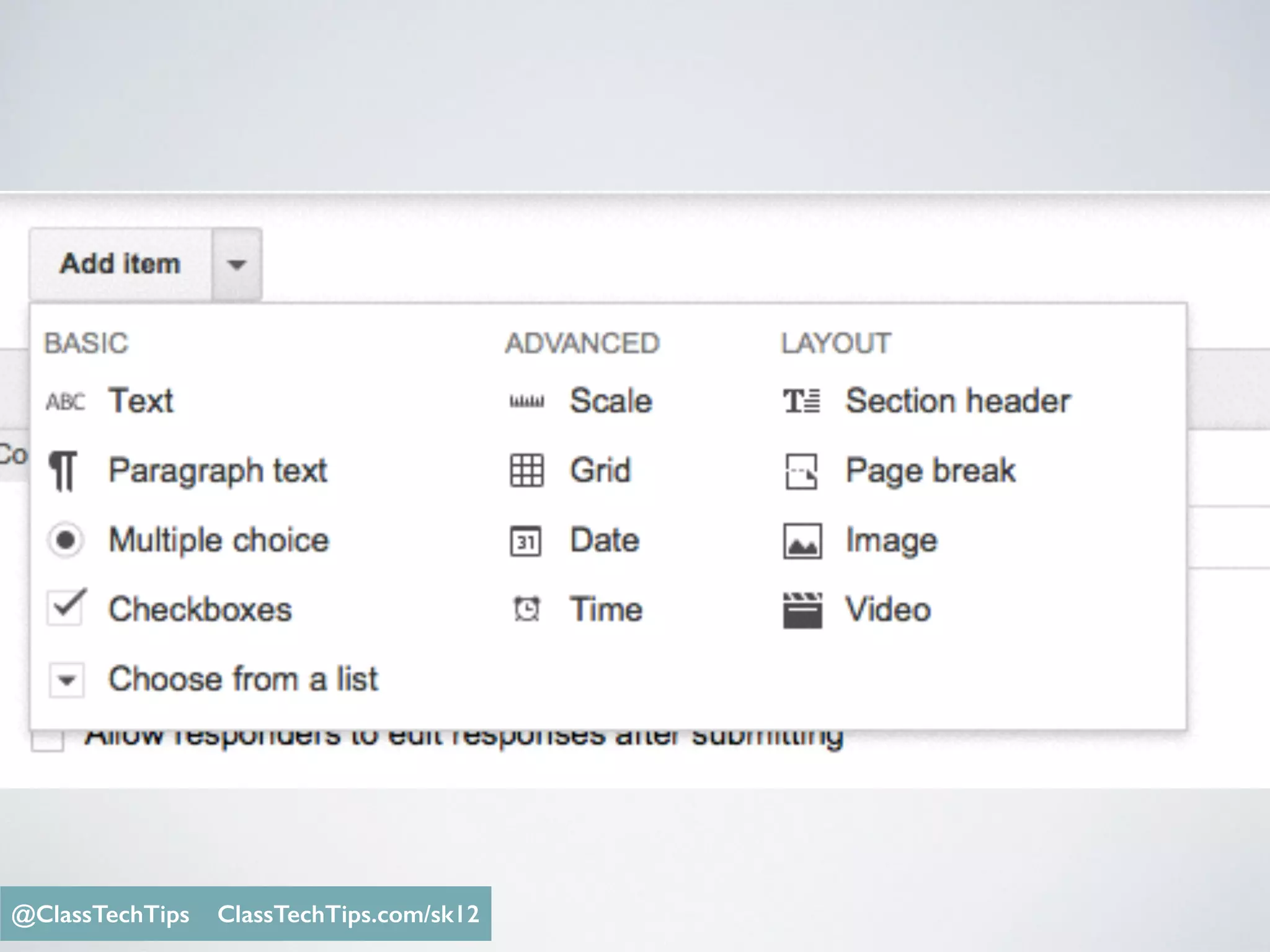Click the Choose from a list dropdown icon
1270x952 pixels.
coord(66,681)
